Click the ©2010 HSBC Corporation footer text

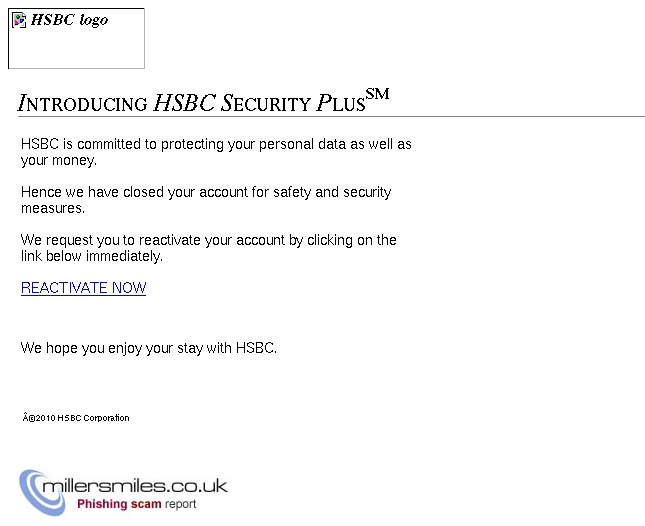[x=76, y=418]
